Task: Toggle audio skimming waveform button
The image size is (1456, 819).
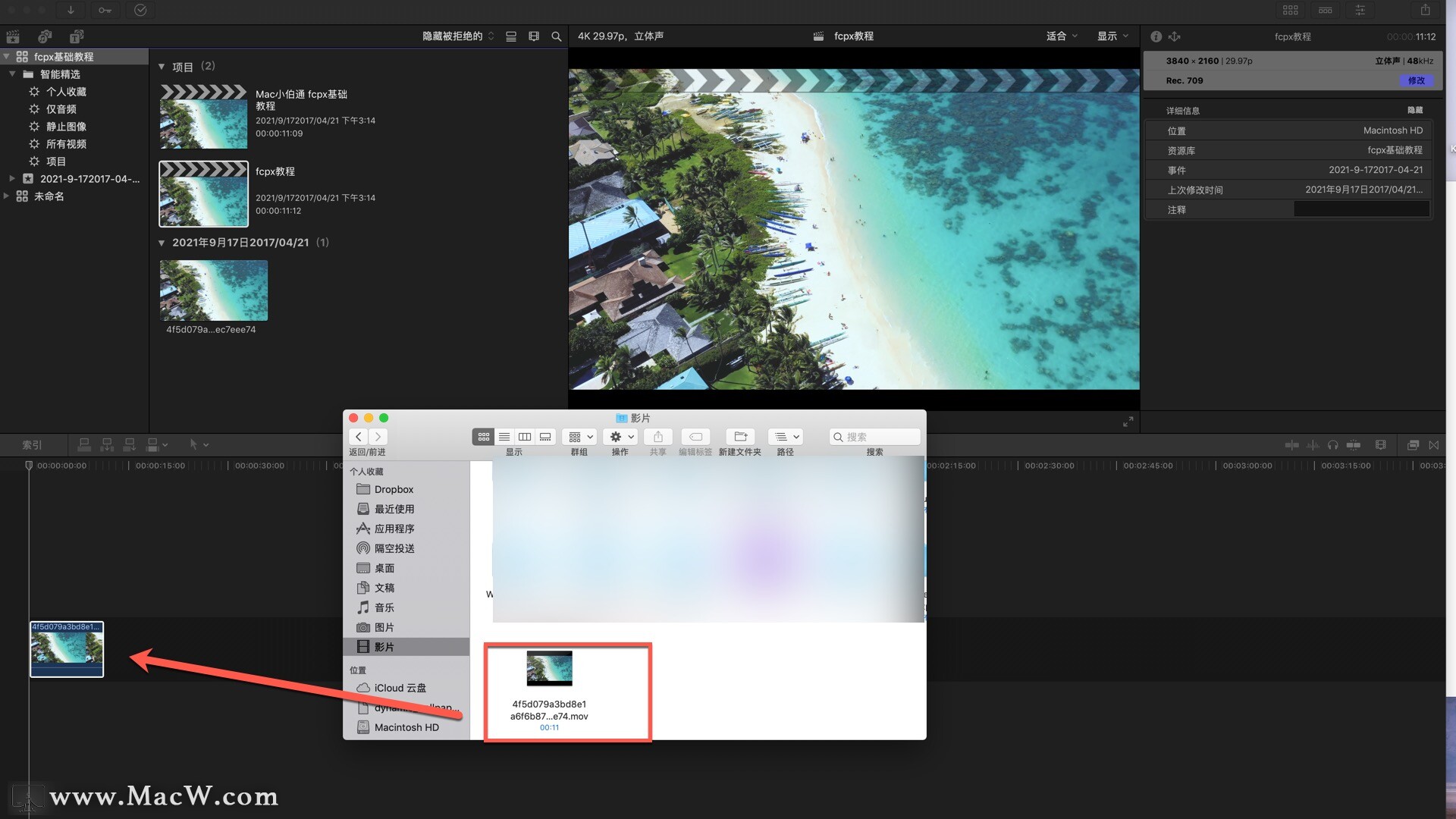Action: point(1313,445)
